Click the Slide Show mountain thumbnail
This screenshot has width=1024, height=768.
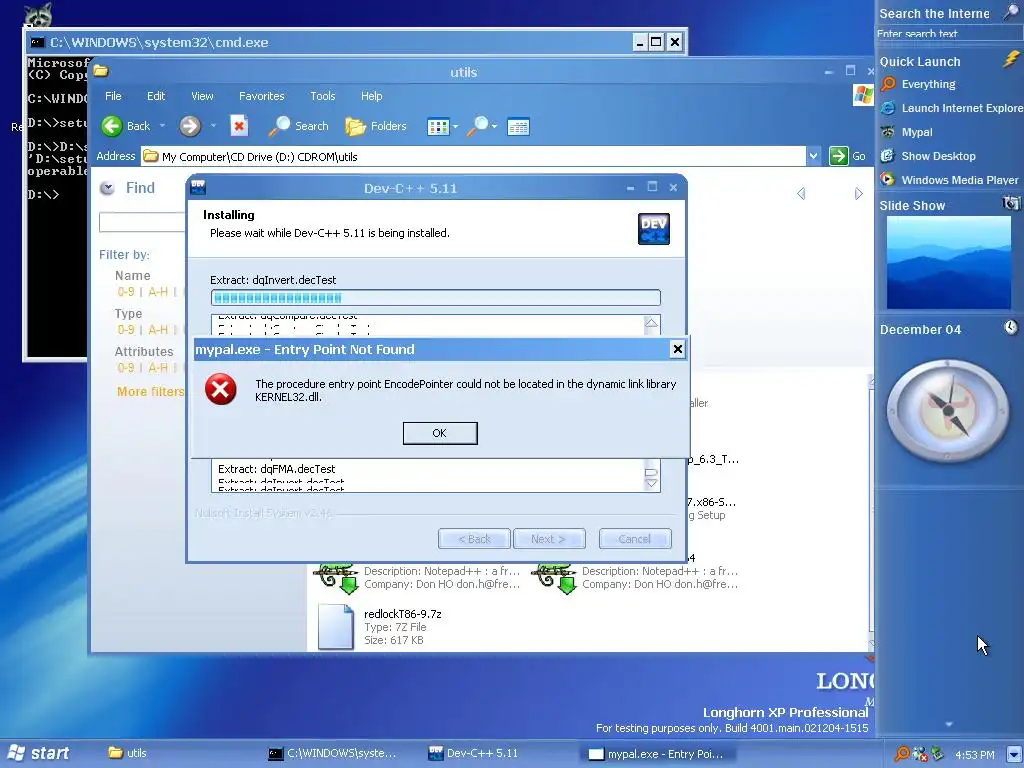pos(948,263)
